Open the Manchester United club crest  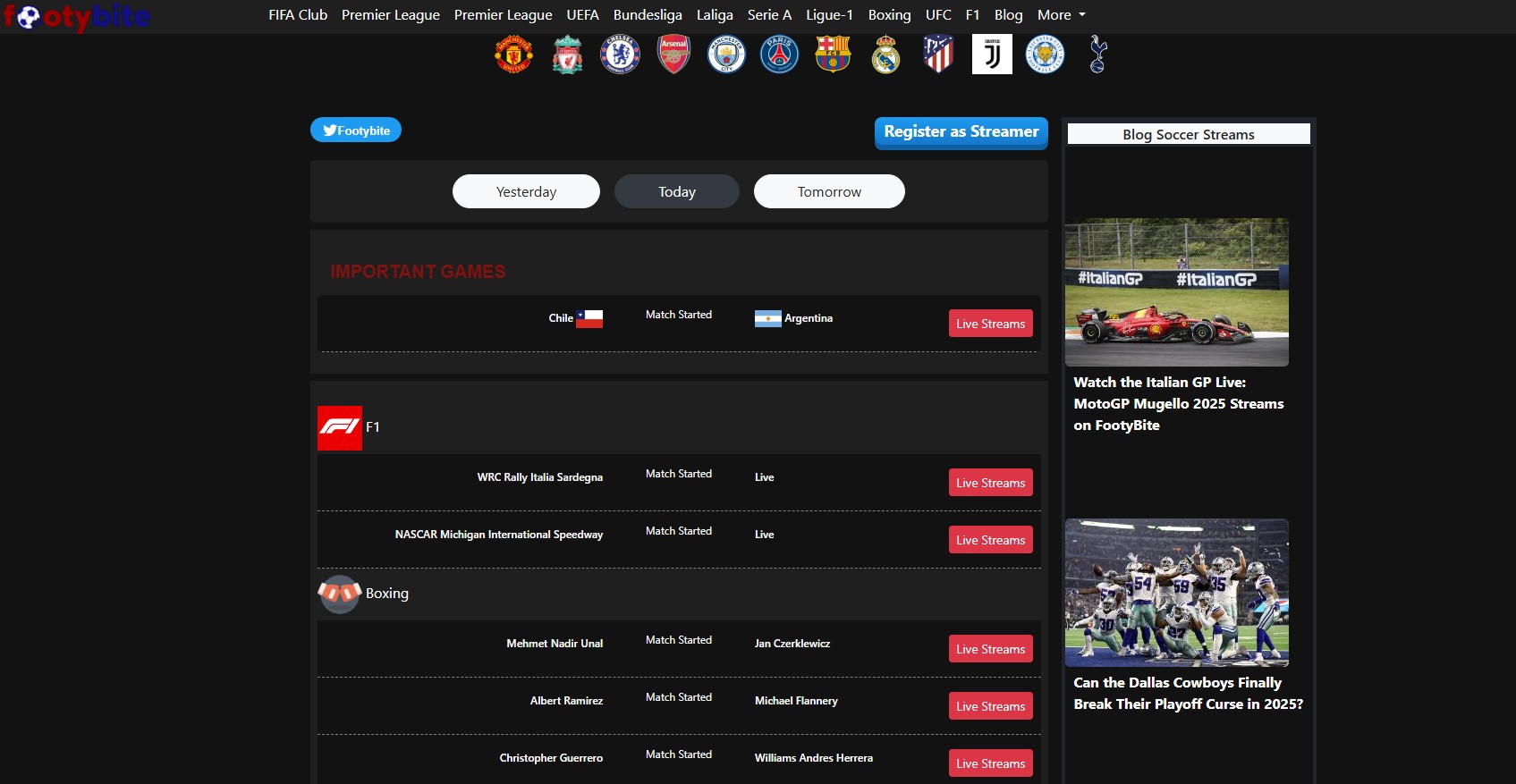pos(513,55)
